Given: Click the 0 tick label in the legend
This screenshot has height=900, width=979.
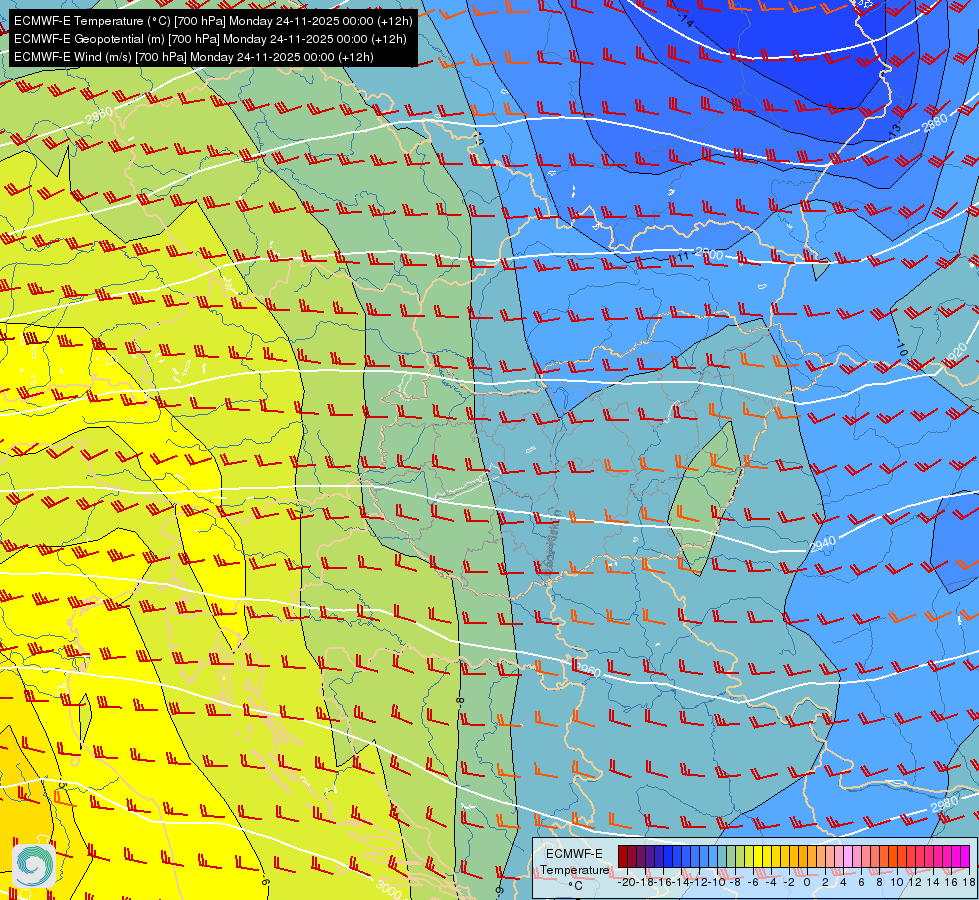Looking at the screenshot, I should (x=807, y=883).
